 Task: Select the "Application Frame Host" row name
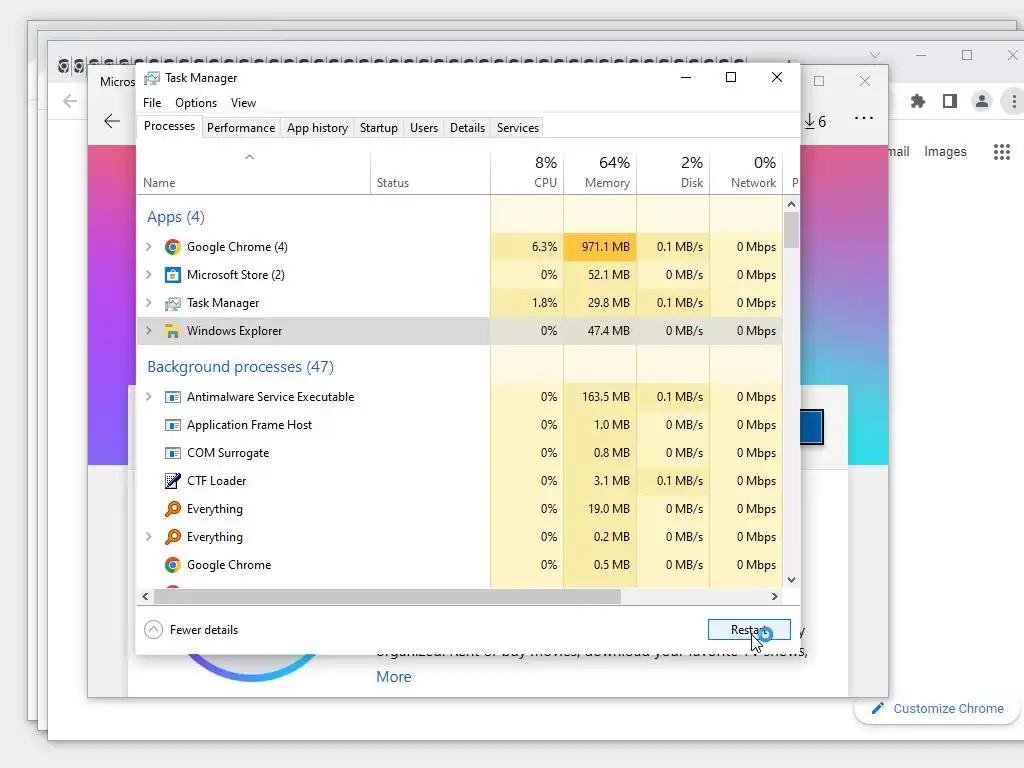click(x=249, y=425)
